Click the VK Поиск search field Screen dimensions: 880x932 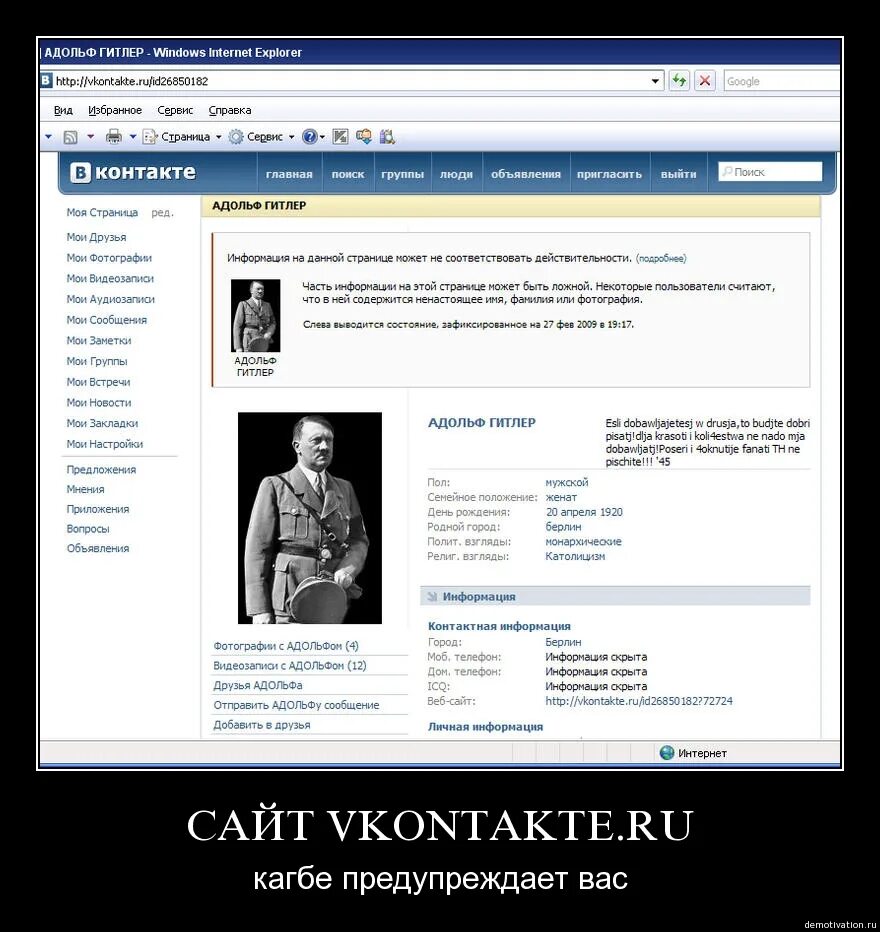click(770, 171)
